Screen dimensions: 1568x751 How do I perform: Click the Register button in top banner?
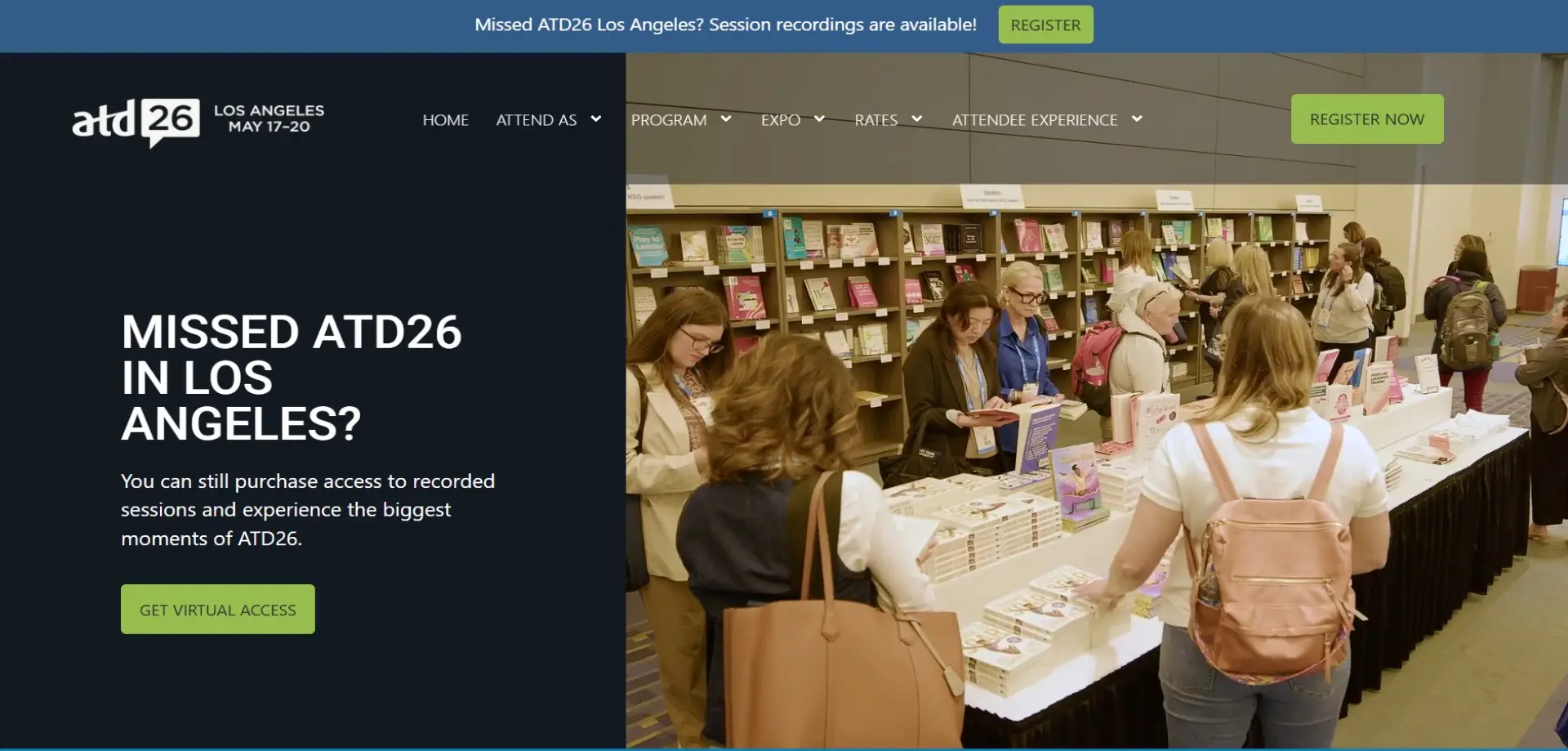[x=1045, y=25]
